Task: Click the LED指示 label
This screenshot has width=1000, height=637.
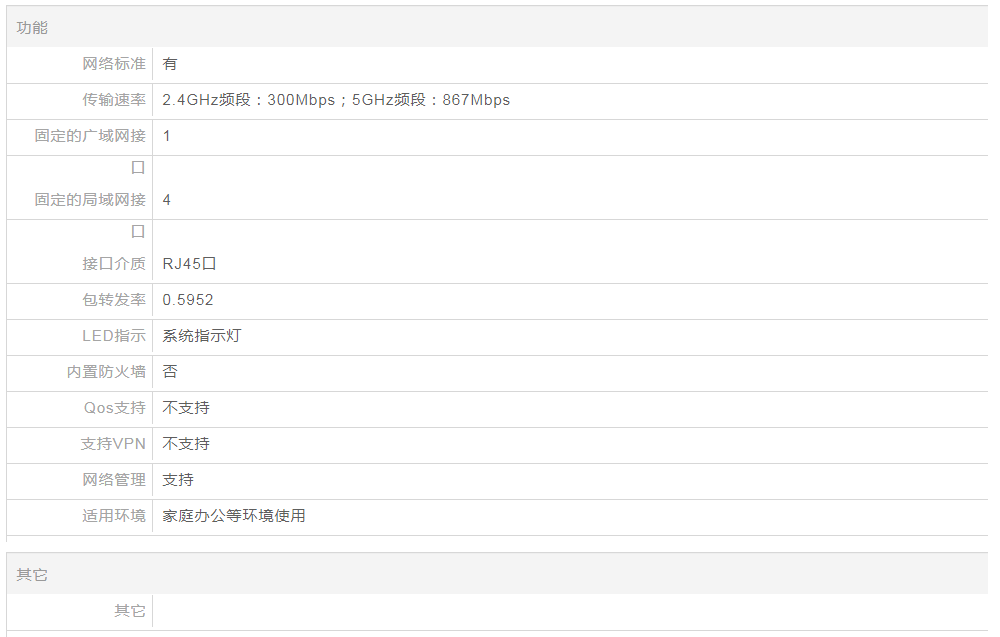Action: pos(113,336)
